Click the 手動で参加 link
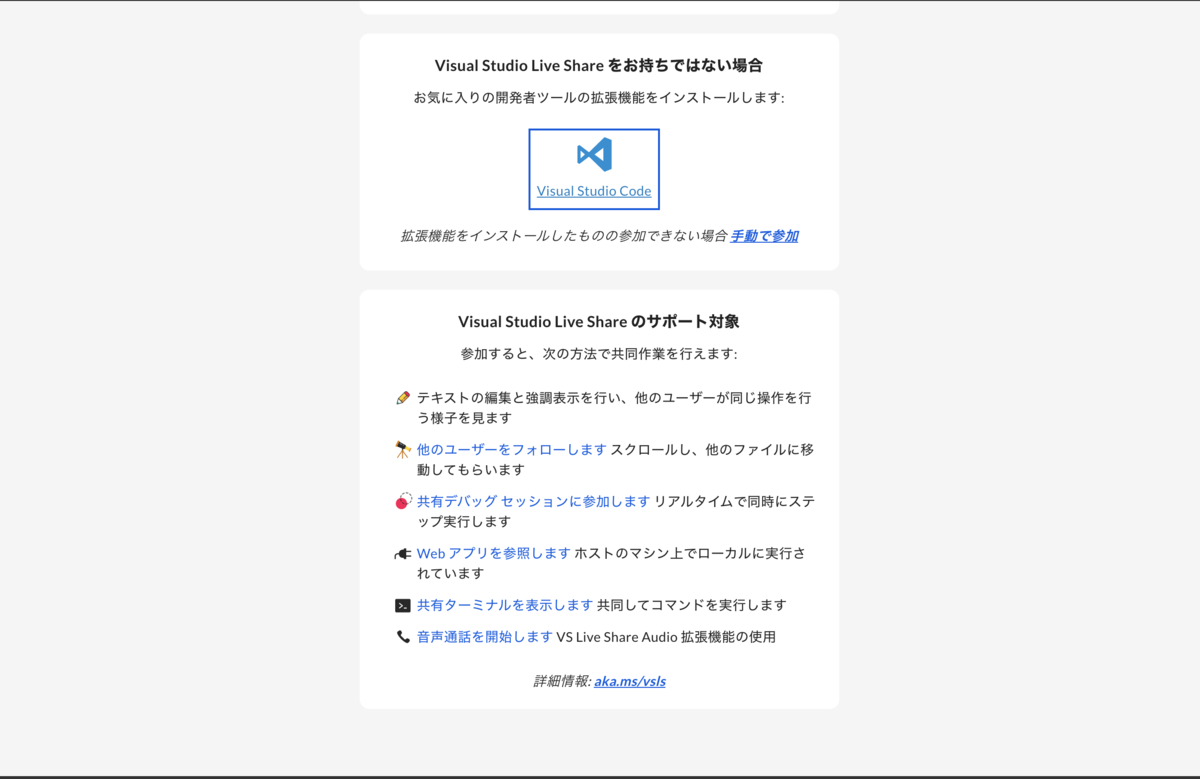The width and height of the screenshot is (1200, 779). pos(764,236)
